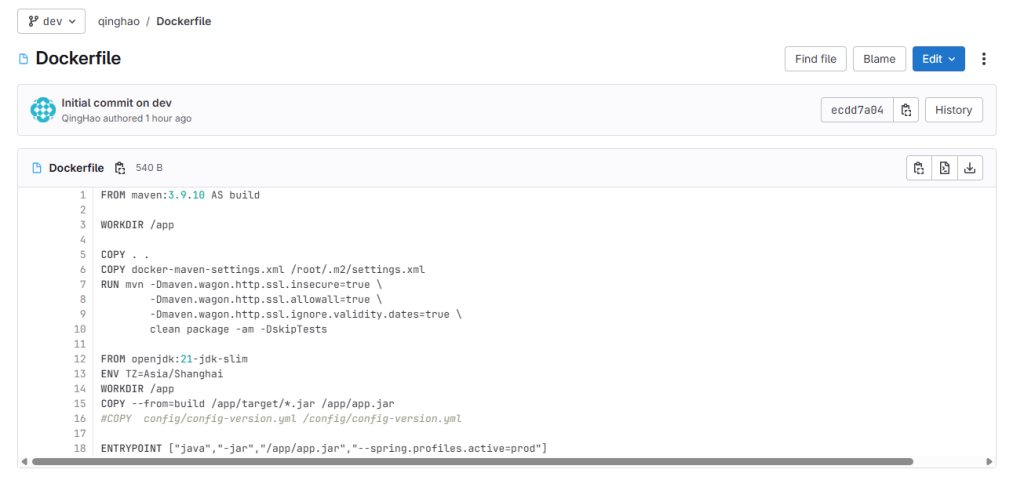Screen dimensions: 1024x484
Task: Select line number 12 in the code
Action: (x=80, y=358)
